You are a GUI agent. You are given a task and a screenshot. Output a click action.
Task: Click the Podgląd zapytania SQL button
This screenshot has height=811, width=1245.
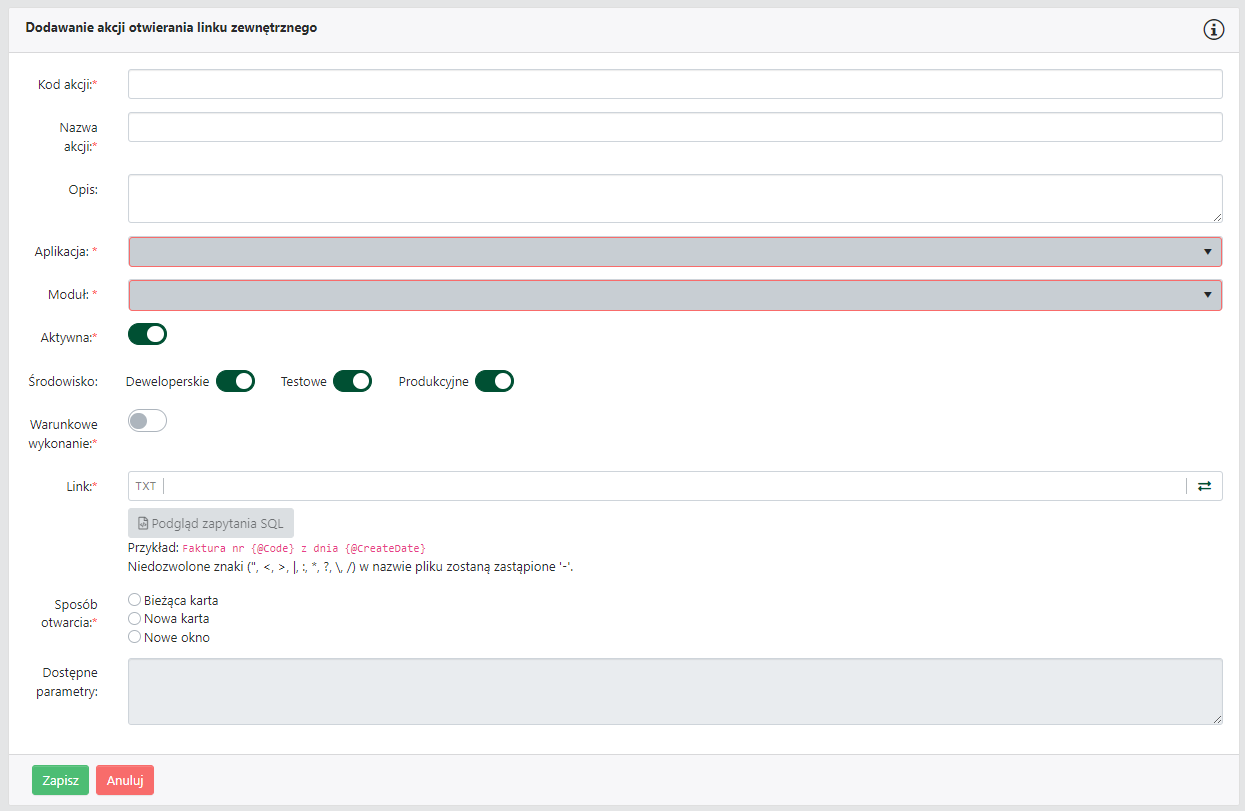211,523
